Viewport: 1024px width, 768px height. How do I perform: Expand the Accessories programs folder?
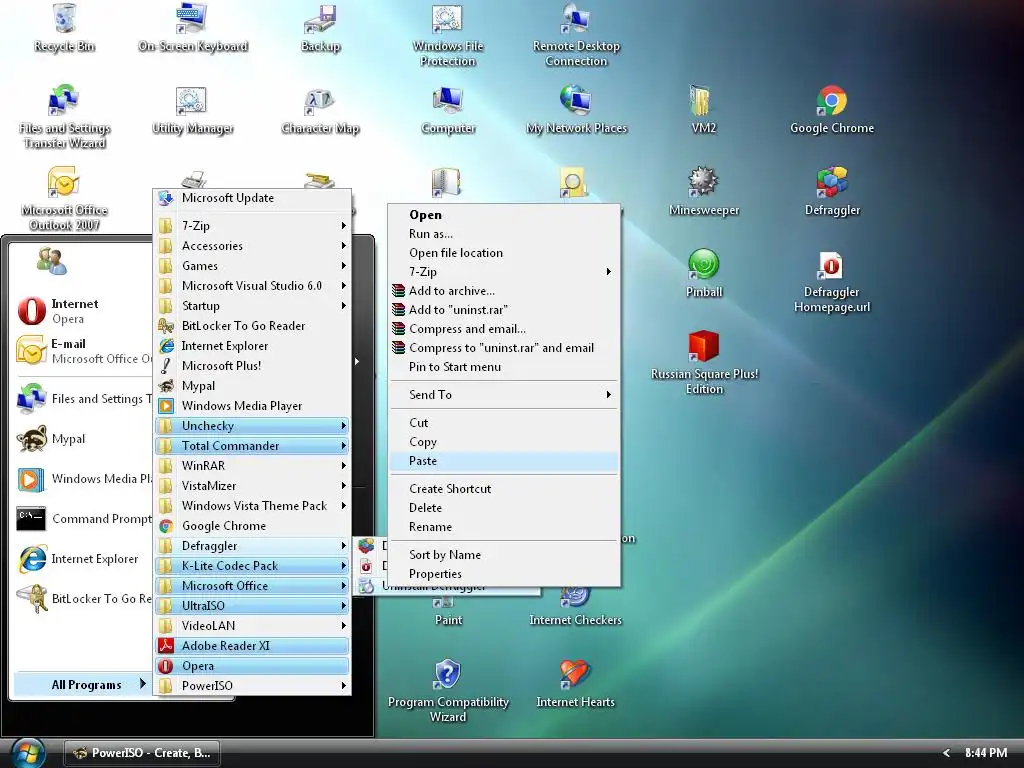[252, 246]
